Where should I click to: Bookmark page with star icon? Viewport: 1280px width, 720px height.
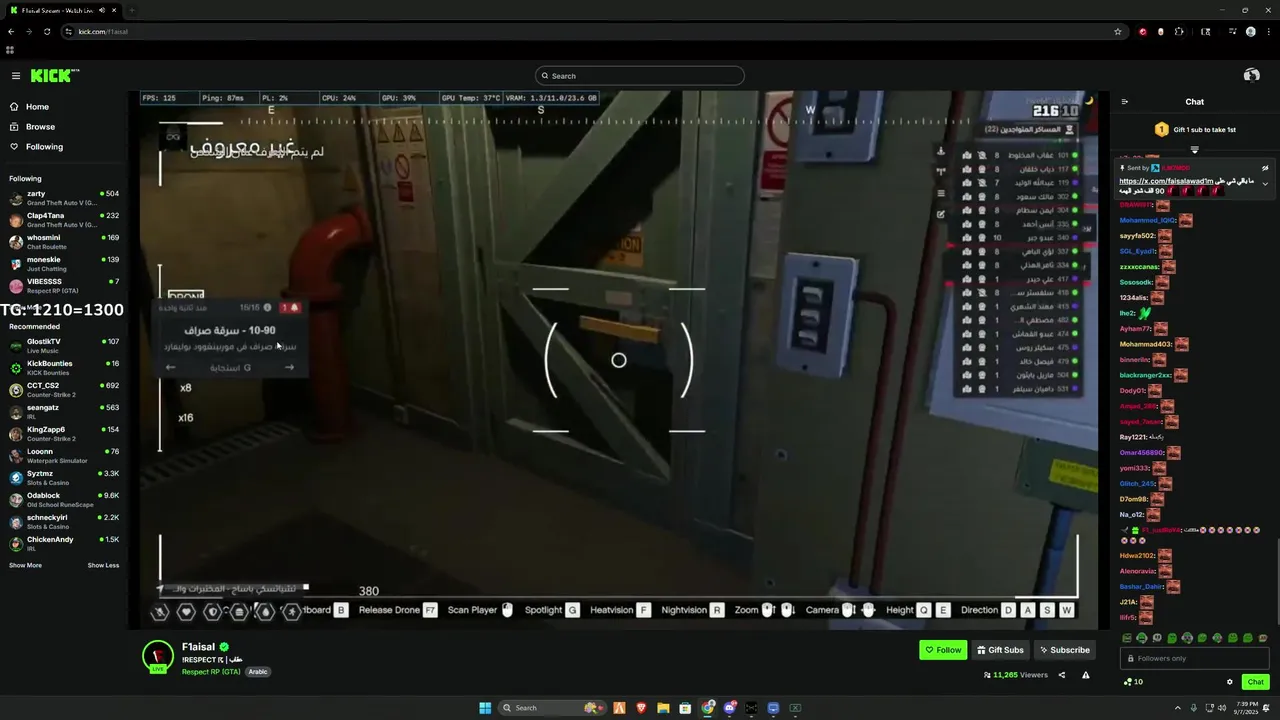point(1117,31)
